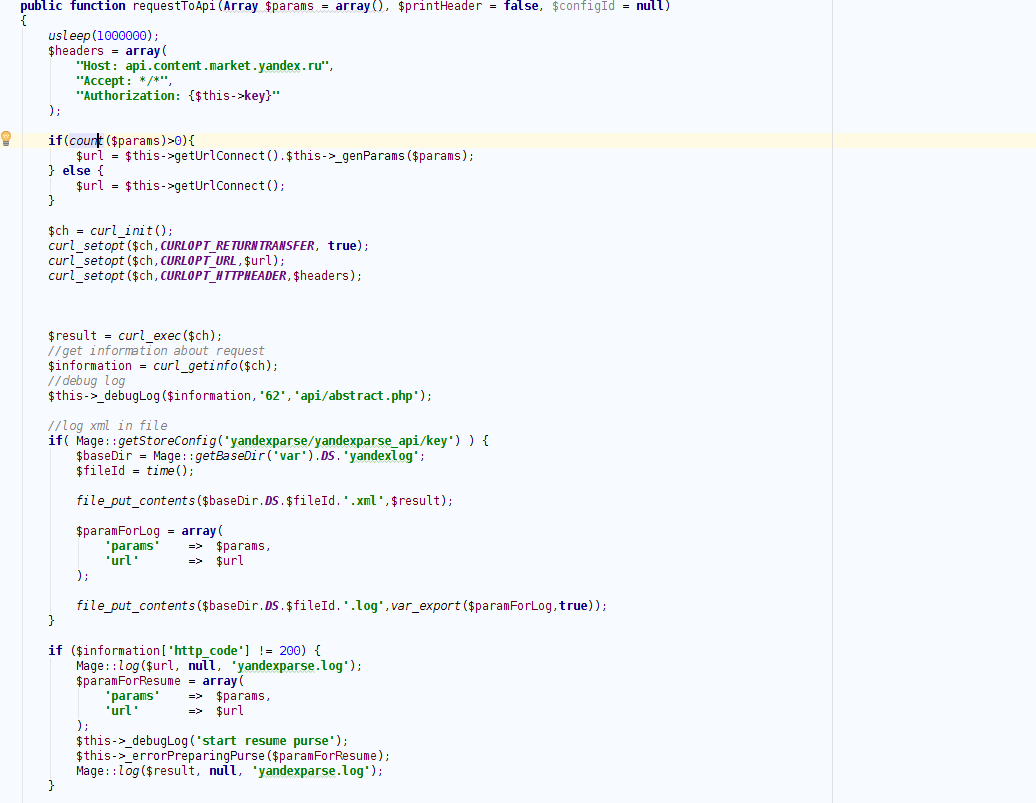
Task: Click the _errorPreparingPurse method call
Action: (x=195, y=755)
